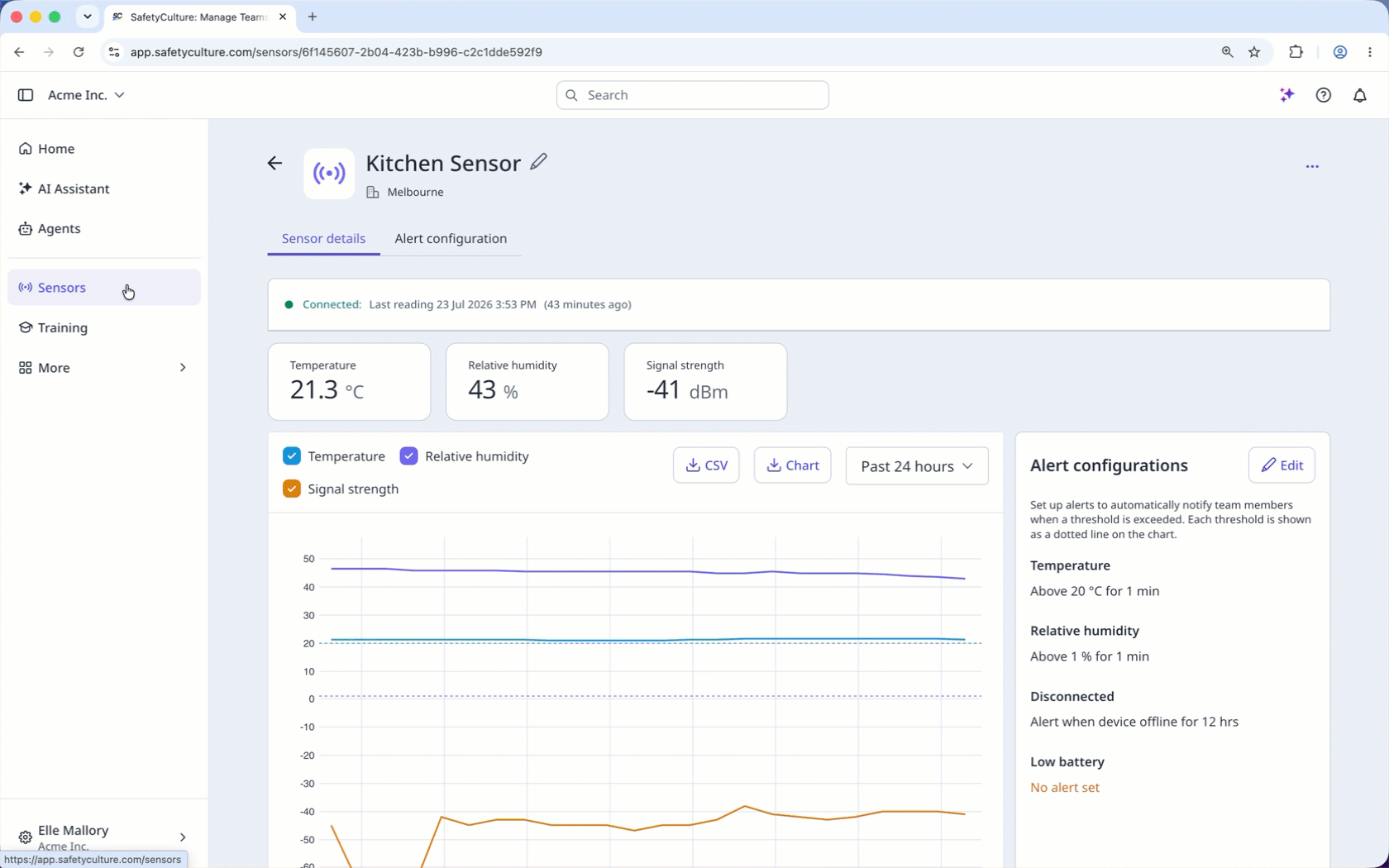This screenshot has height=868, width=1389.
Task: Uncheck the Temperature checkbox
Action: pos(292,456)
